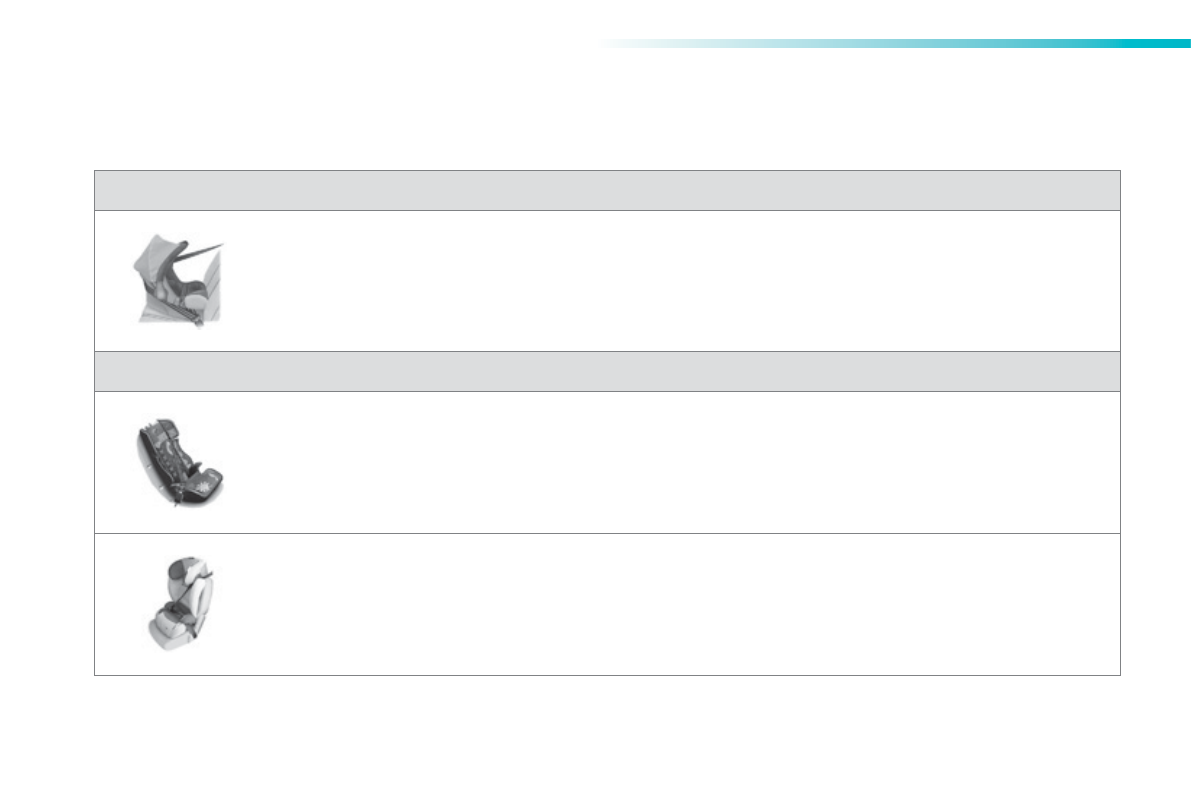Viewport: 1191px width, 794px height.
Task: Click the blank page area above the table
Action: click(x=400, y=110)
